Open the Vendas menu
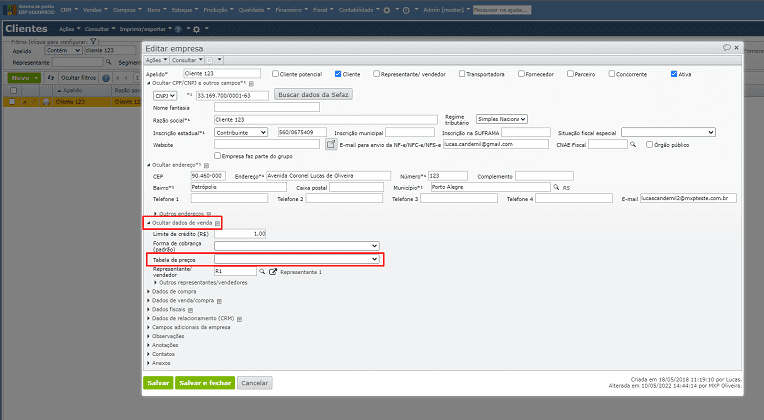 point(95,10)
